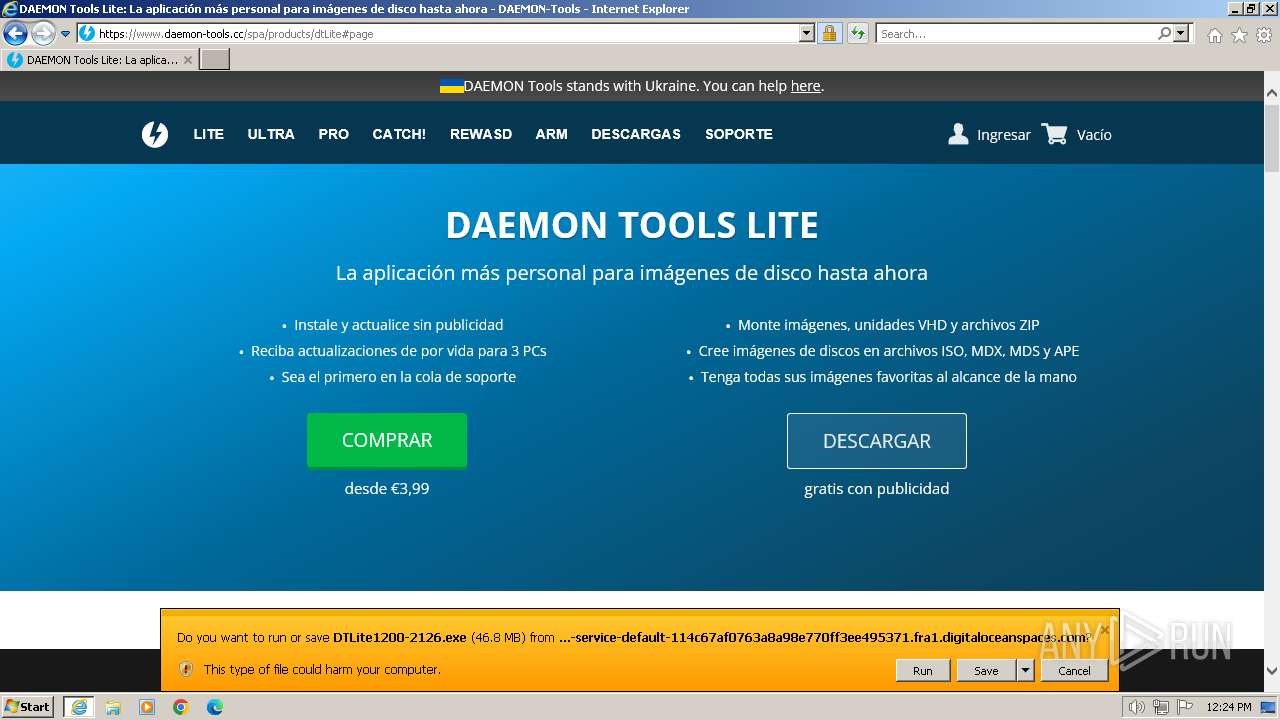
Task: Click the vertical scrollbar thumb
Action: (x=1272, y=137)
